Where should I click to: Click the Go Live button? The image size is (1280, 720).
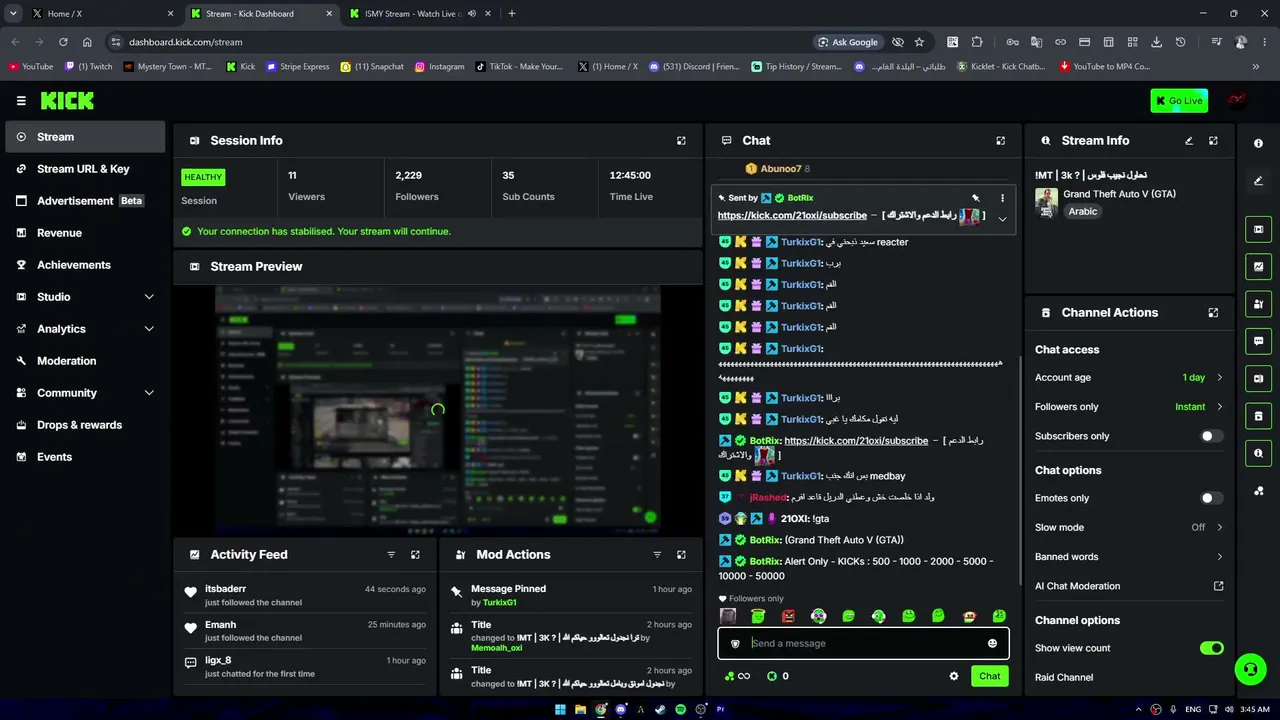pyautogui.click(x=1179, y=101)
